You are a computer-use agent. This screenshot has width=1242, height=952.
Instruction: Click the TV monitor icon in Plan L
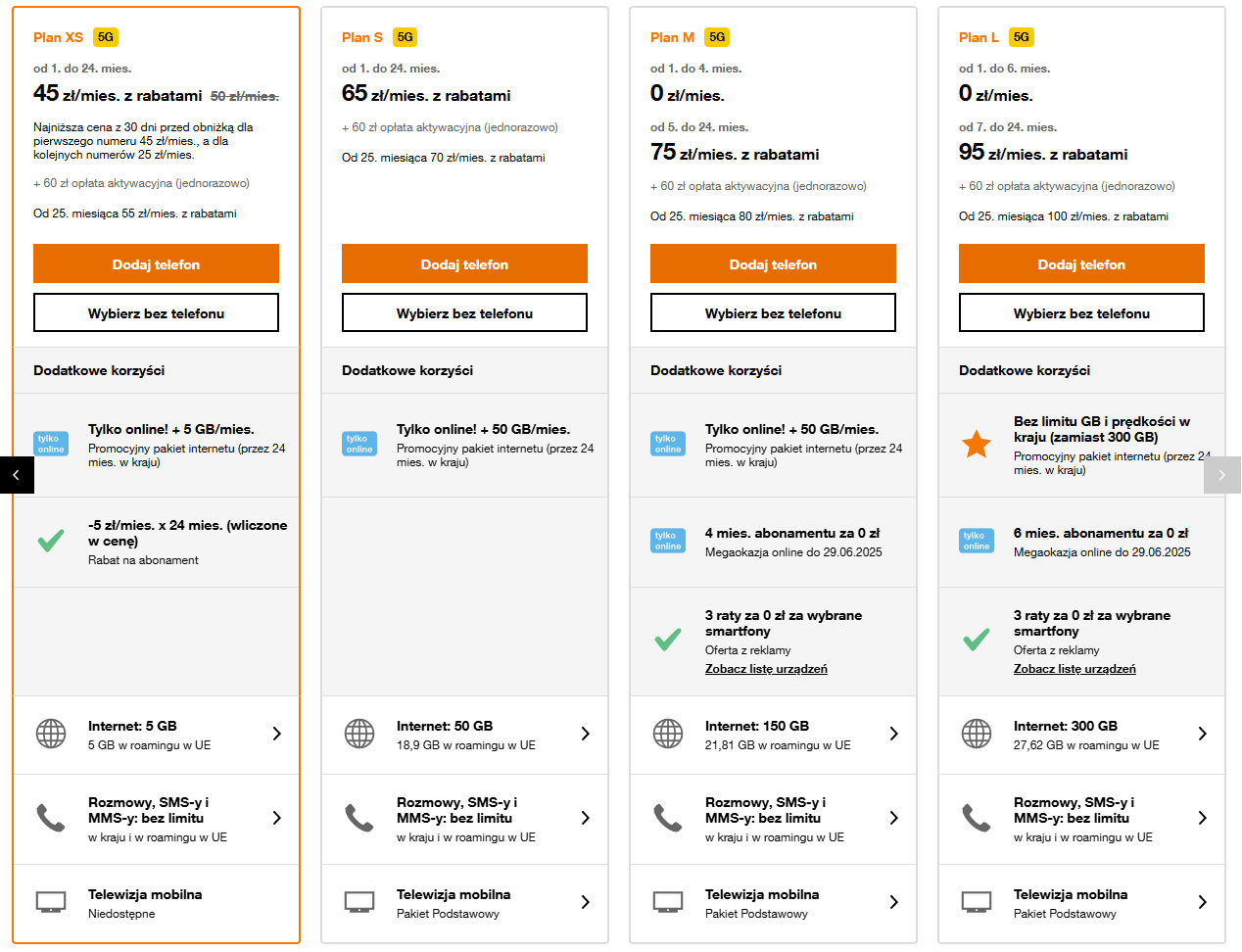977,902
